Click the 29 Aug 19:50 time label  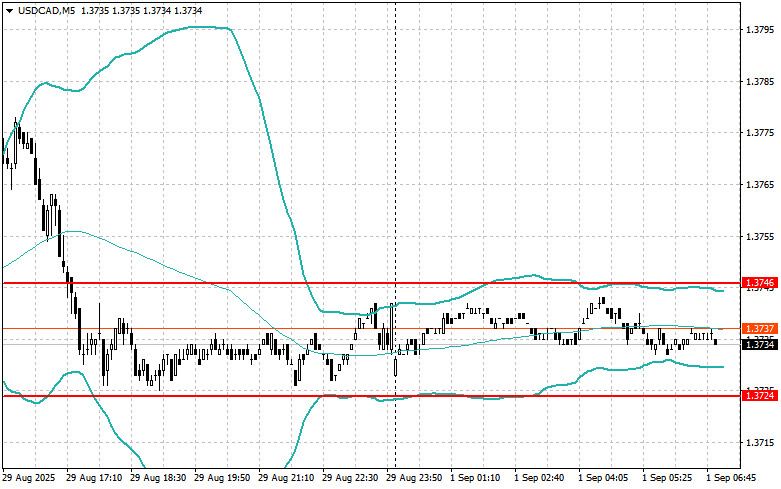(x=222, y=478)
